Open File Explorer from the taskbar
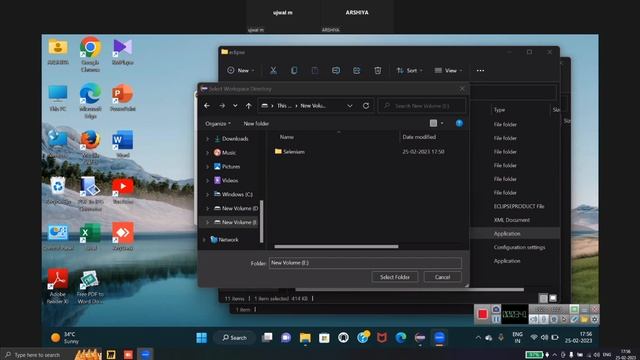Image resolution: width=640 pixels, height=360 pixels. tap(305, 338)
